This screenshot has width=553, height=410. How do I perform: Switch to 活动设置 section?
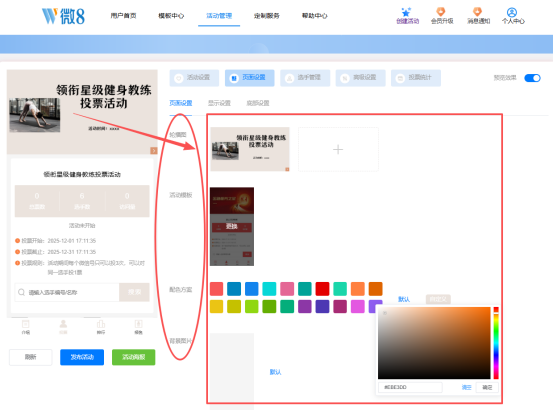194,78
